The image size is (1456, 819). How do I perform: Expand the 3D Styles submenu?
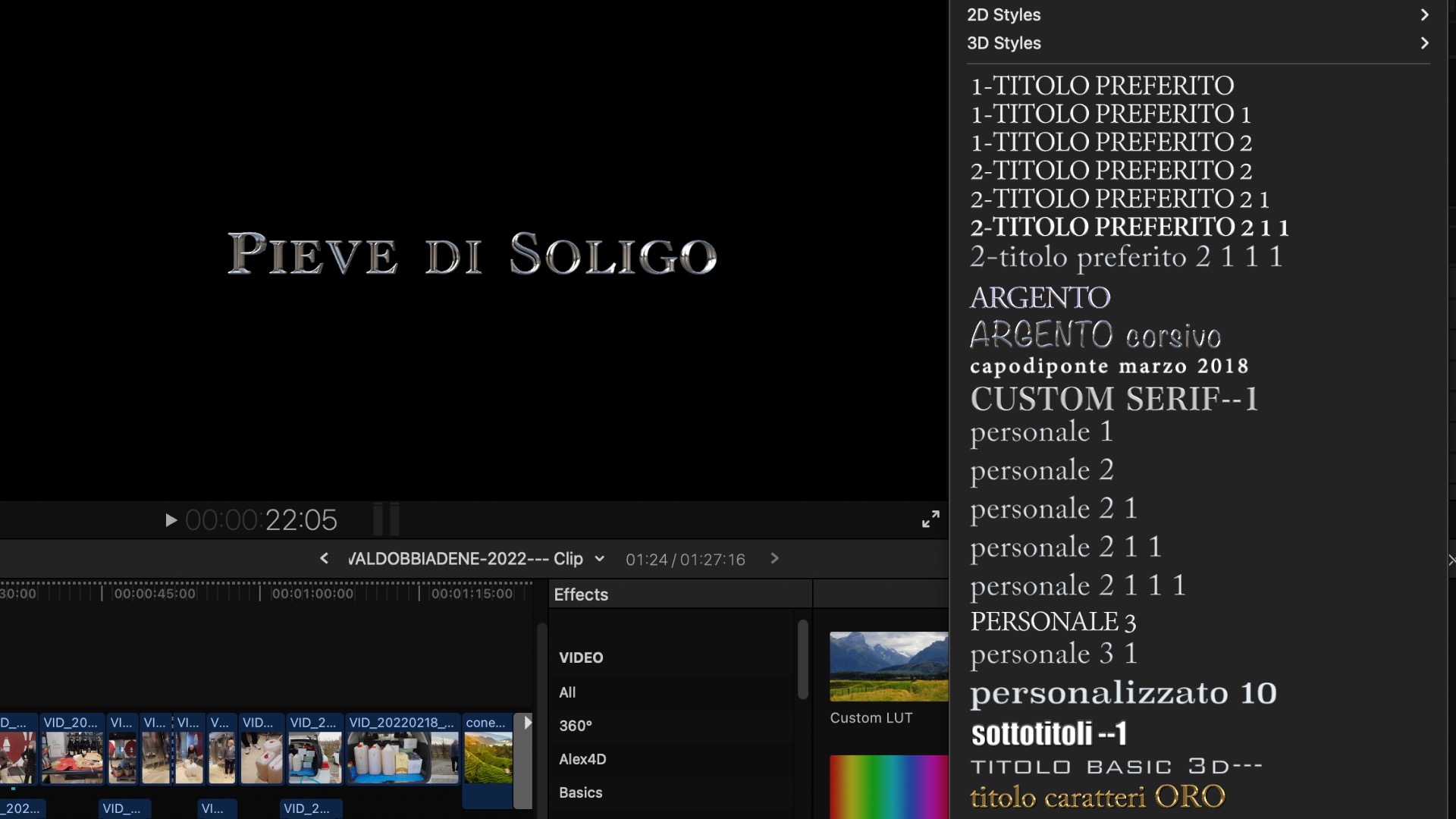coord(1198,43)
